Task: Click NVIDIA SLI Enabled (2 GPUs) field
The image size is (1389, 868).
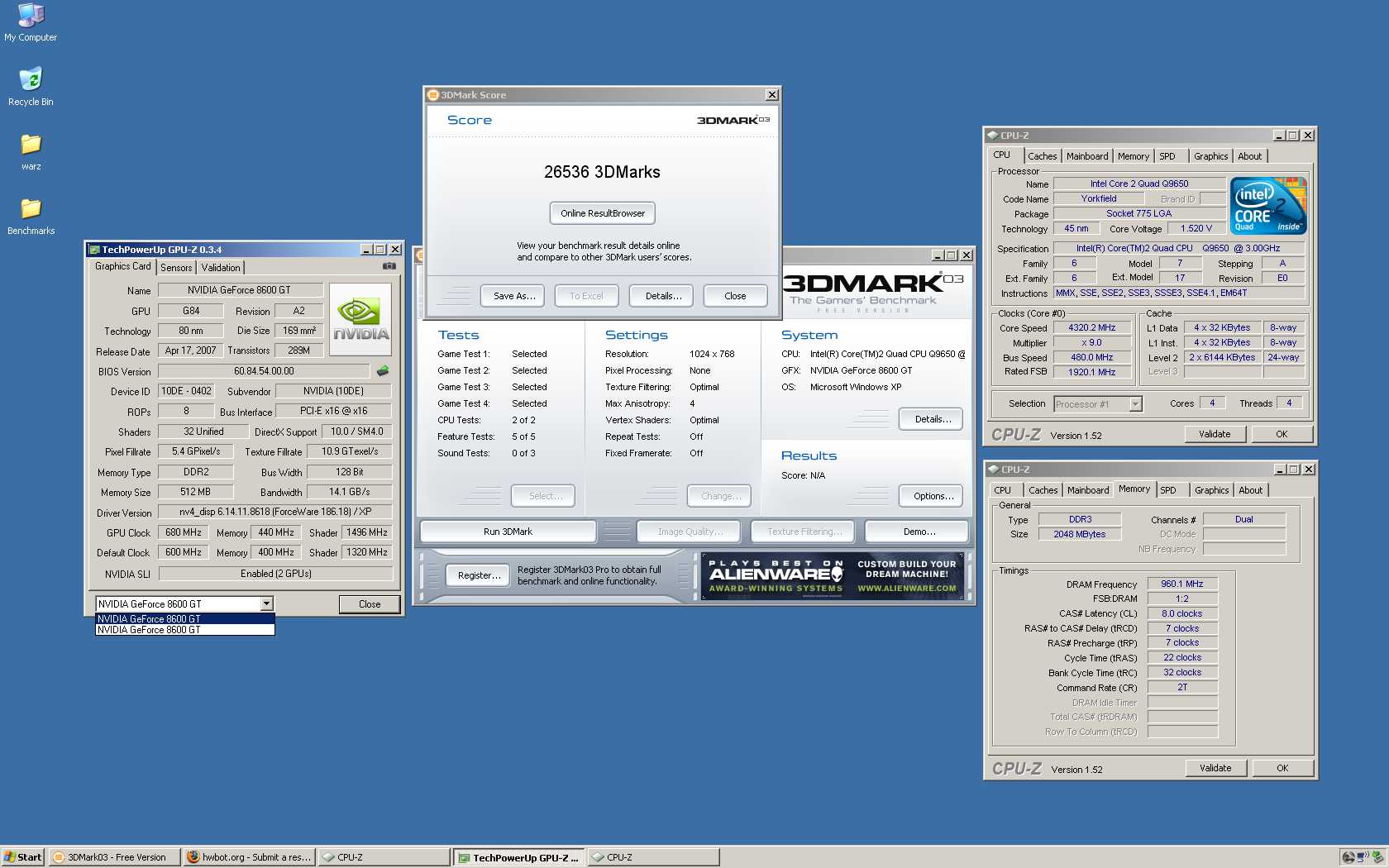Action: pos(275,574)
